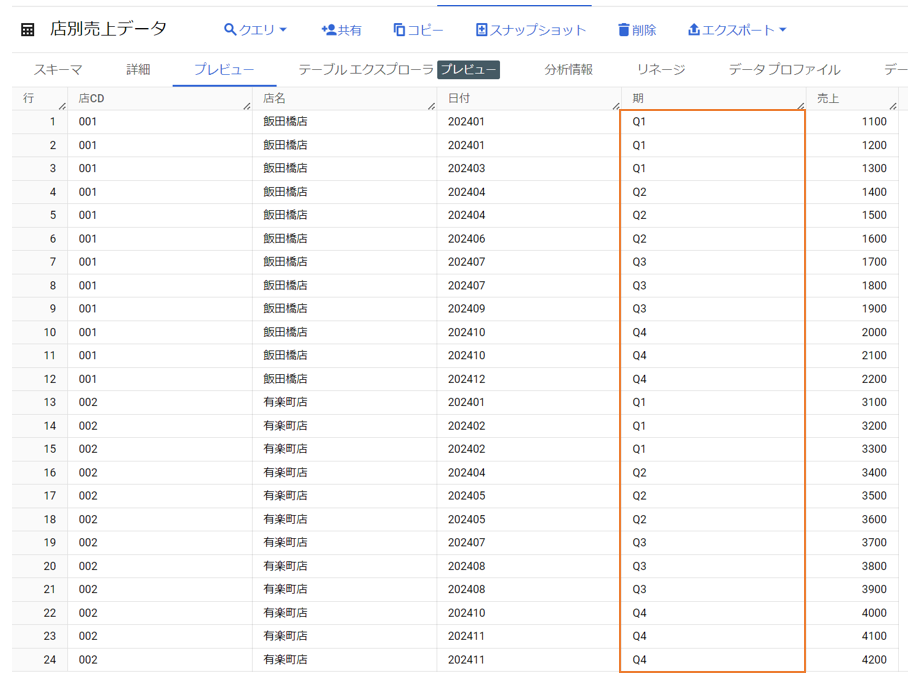Click sales value 2000 in row 10
914x681 pixels.
pyautogui.click(x=874, y=332)
